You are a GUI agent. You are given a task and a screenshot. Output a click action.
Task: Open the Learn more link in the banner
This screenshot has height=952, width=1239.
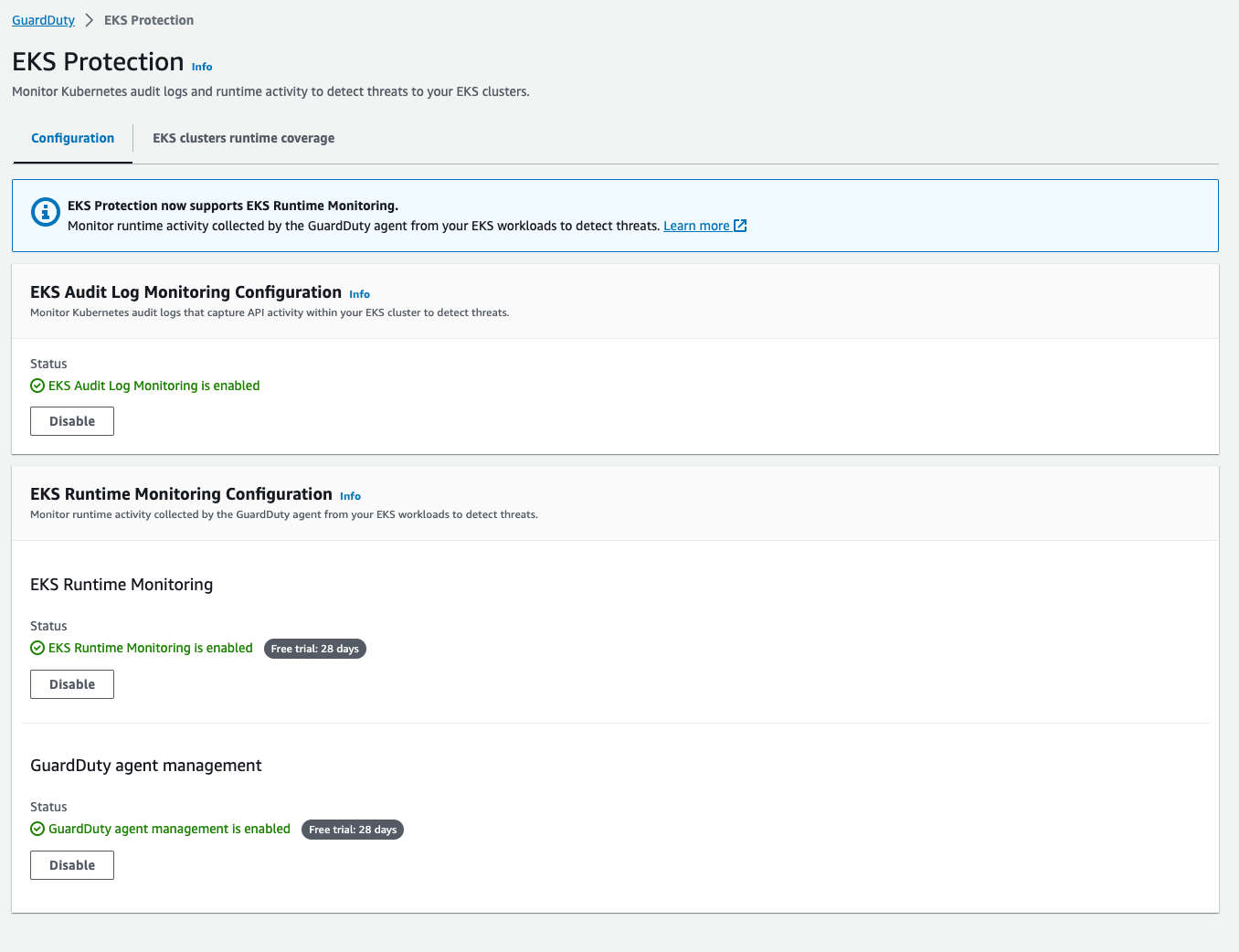click(x=696, y=226)
